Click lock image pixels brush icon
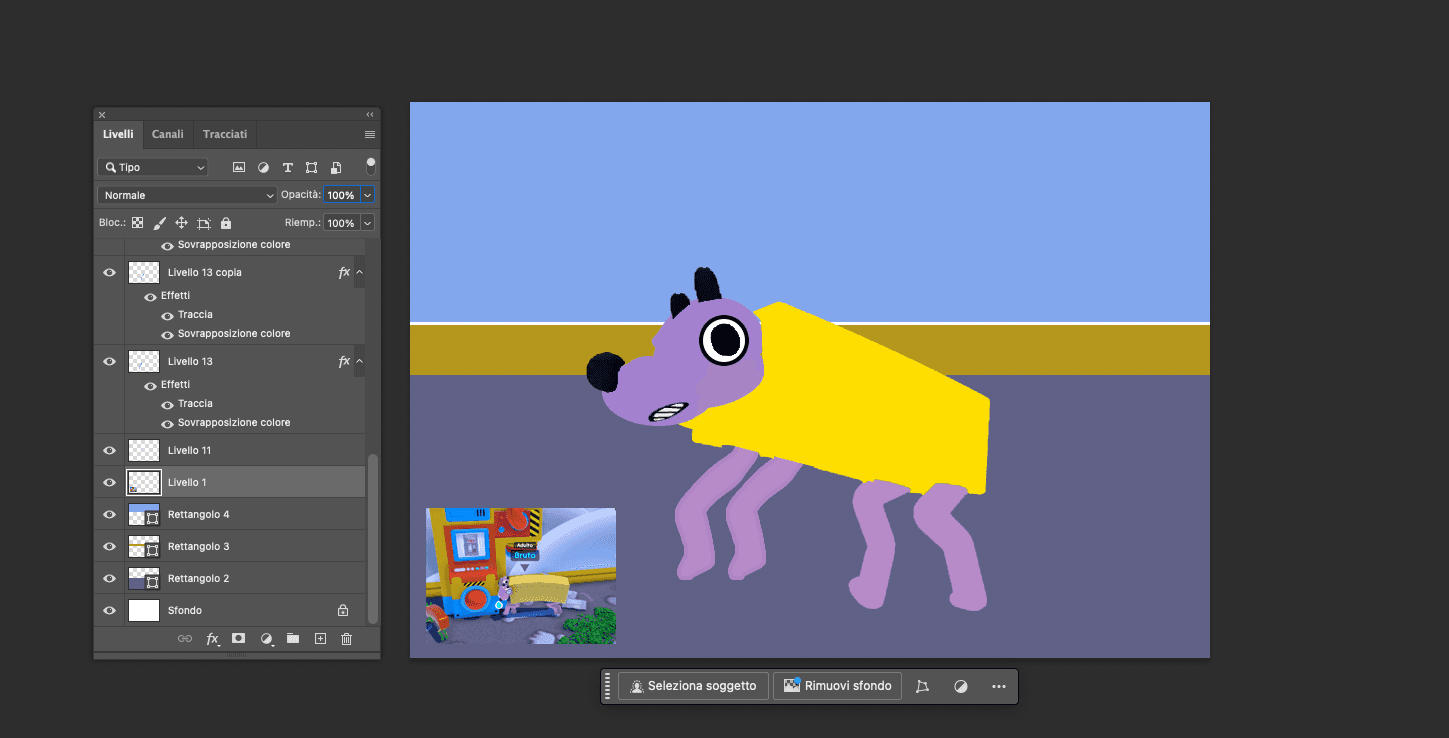1449x738 pixels. click(159, 223)
